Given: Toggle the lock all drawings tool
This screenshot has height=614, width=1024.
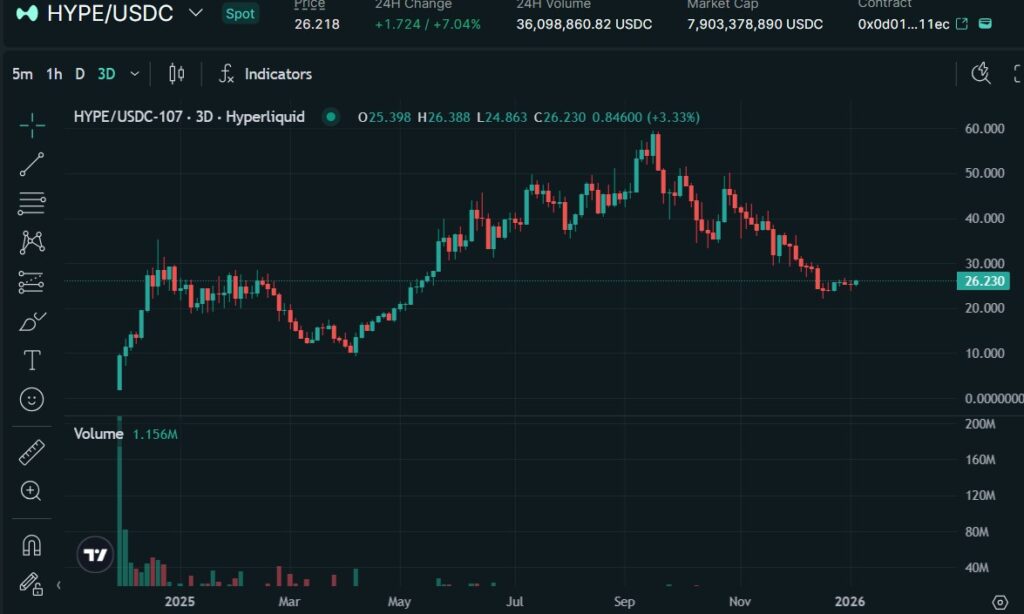Looking at the screenshot, I should 31,585.
